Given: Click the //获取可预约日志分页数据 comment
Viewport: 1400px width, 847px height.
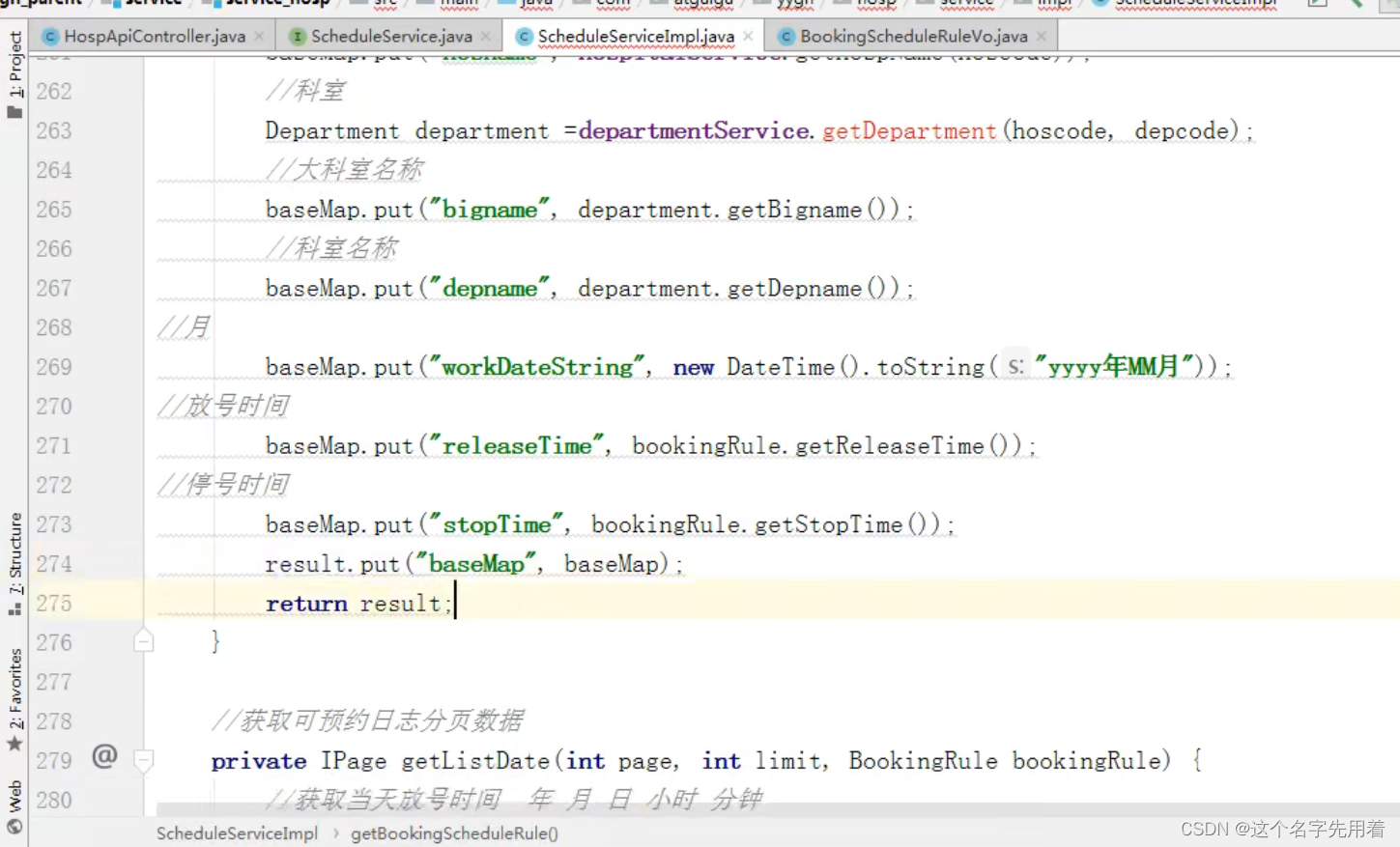Looking at the screenshot, I should pyautogui.click(x=368, y=720).
